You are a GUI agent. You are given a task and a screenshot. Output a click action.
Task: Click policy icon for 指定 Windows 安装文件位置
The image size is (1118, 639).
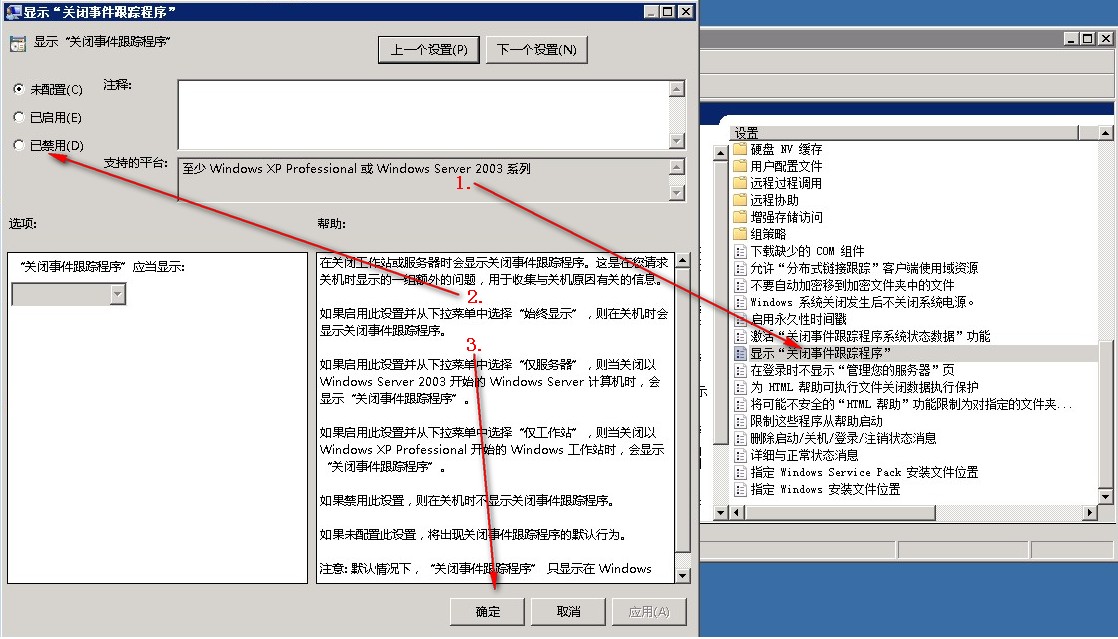[x=740, y=489]
